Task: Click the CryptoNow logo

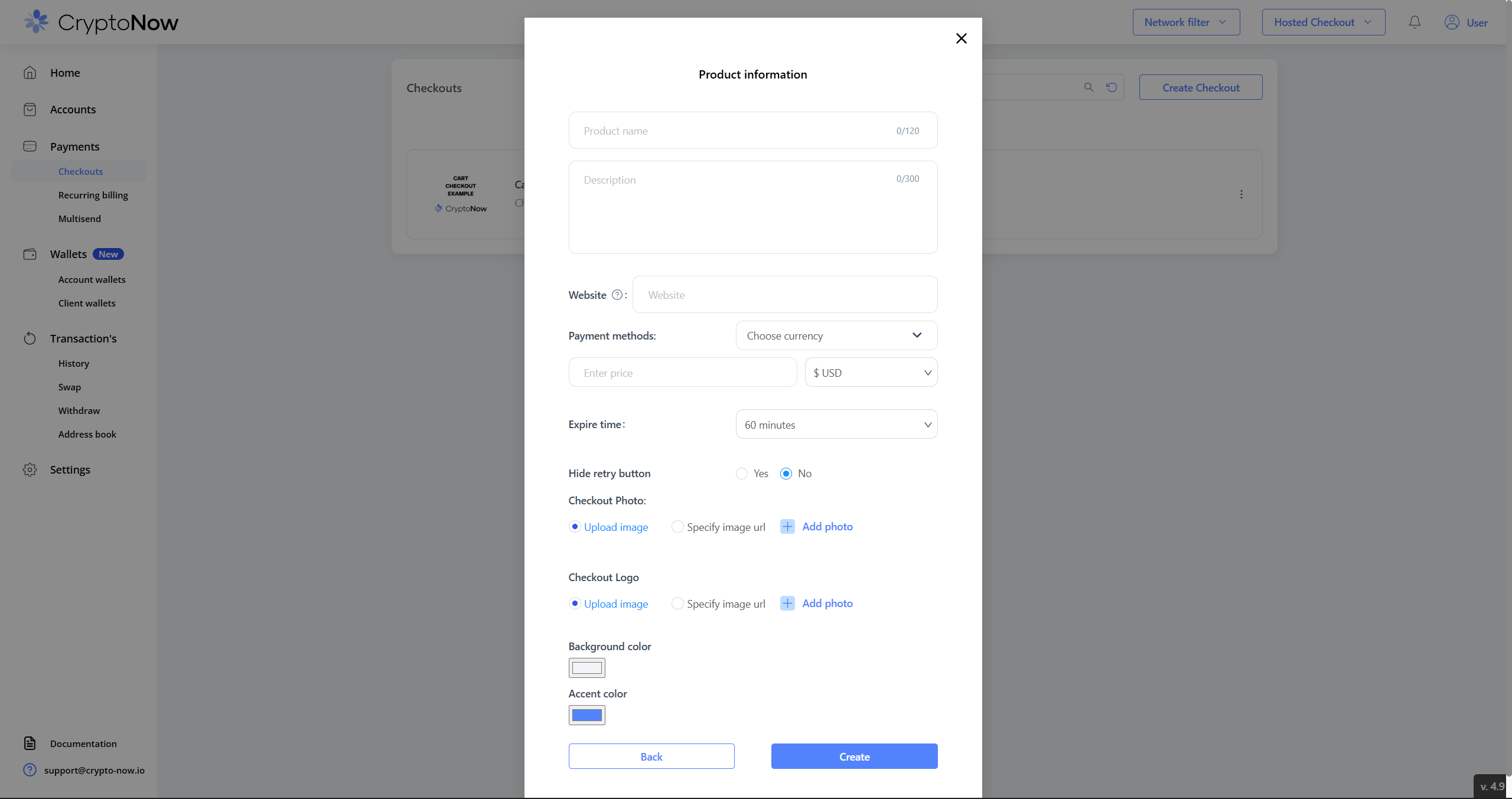Action: coord(101,22)
